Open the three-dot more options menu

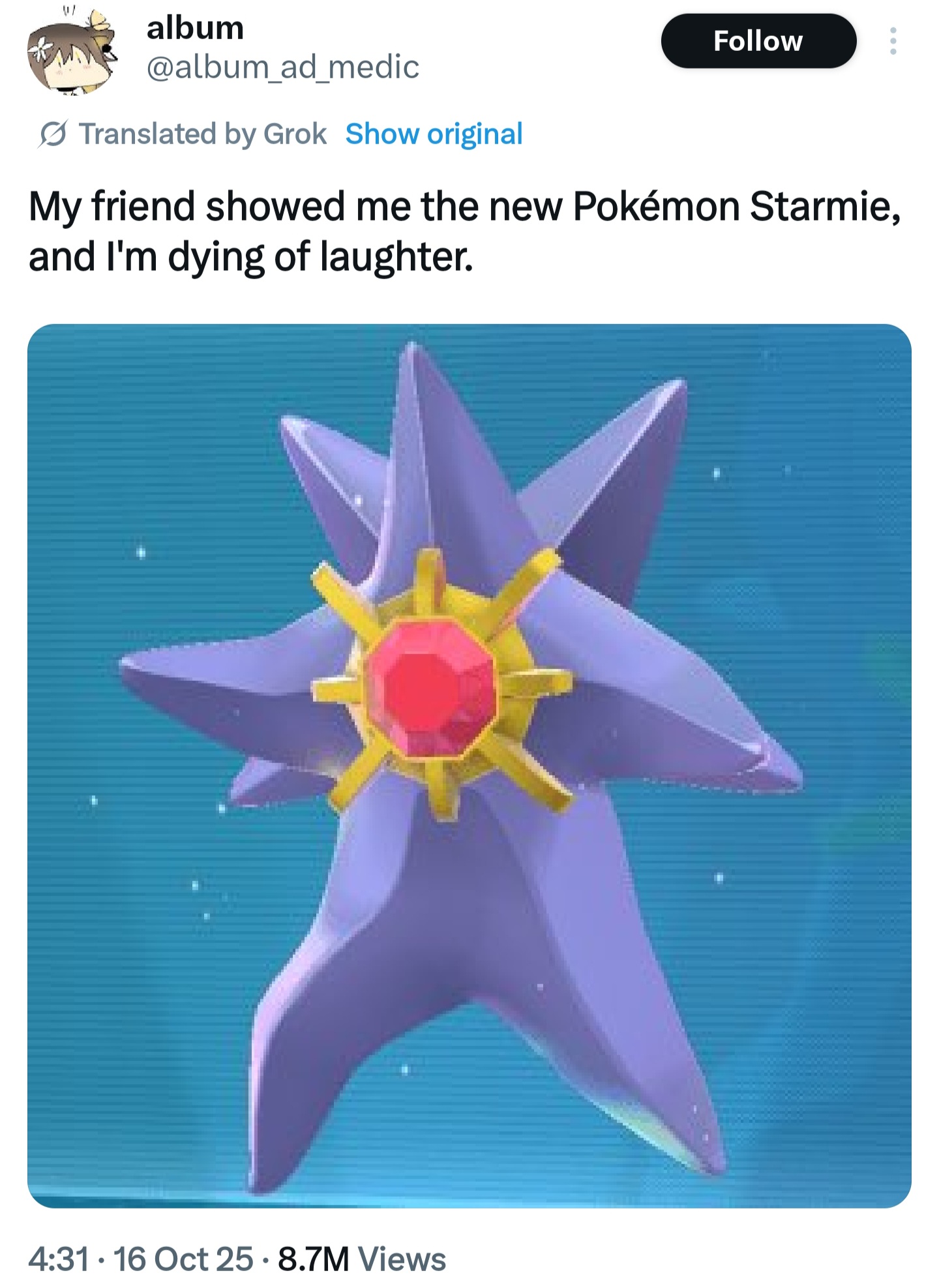(893, 41)
